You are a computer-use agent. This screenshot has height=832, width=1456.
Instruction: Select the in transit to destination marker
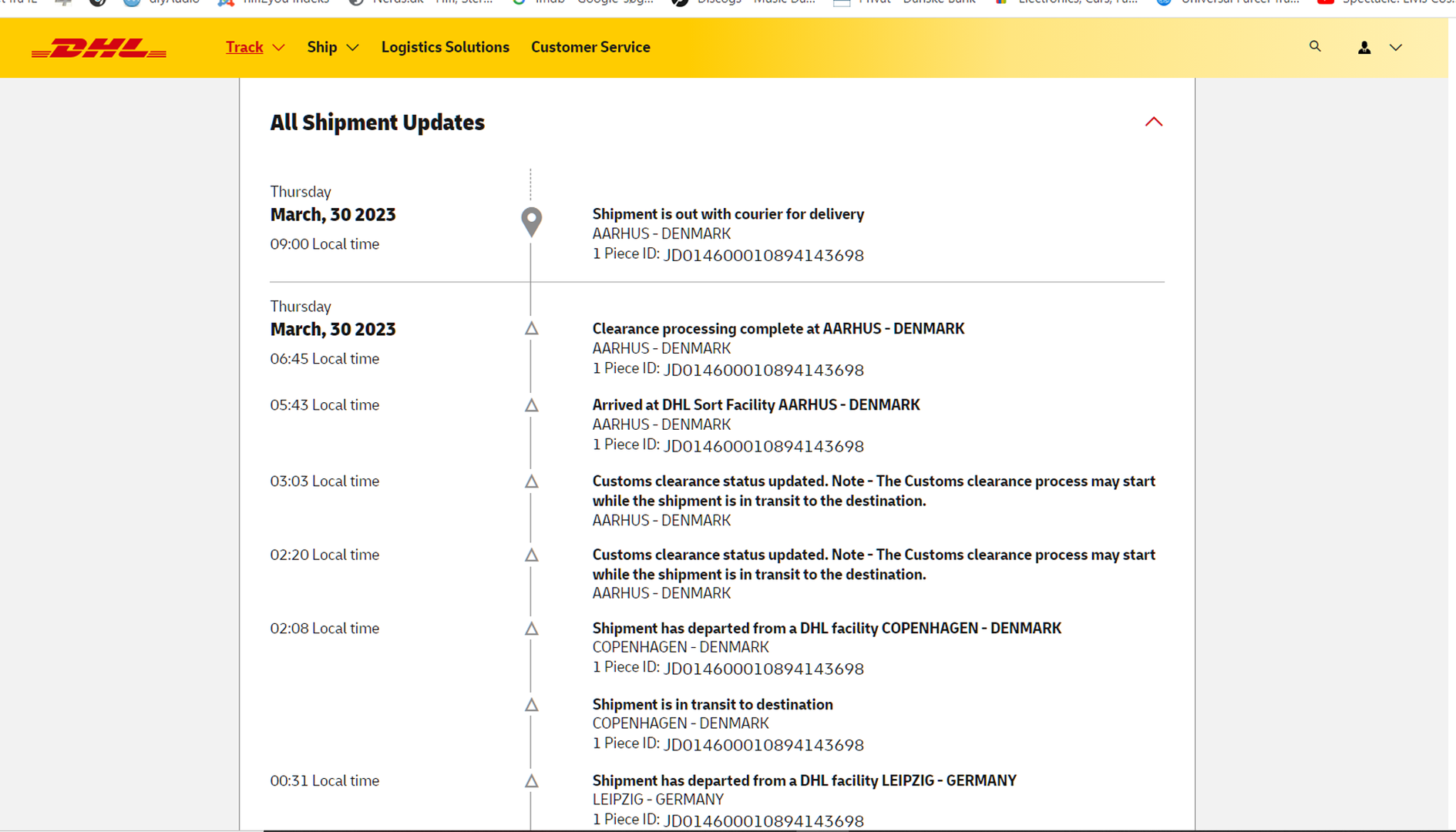pyautogui.click(x=531, y=705)
